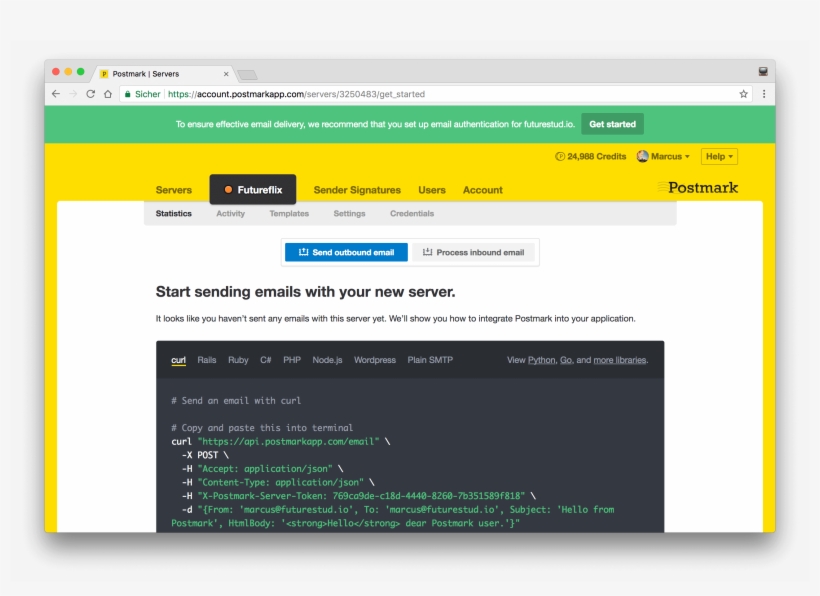
Task: Click the Send outbound email button
Action: point(345,252)
